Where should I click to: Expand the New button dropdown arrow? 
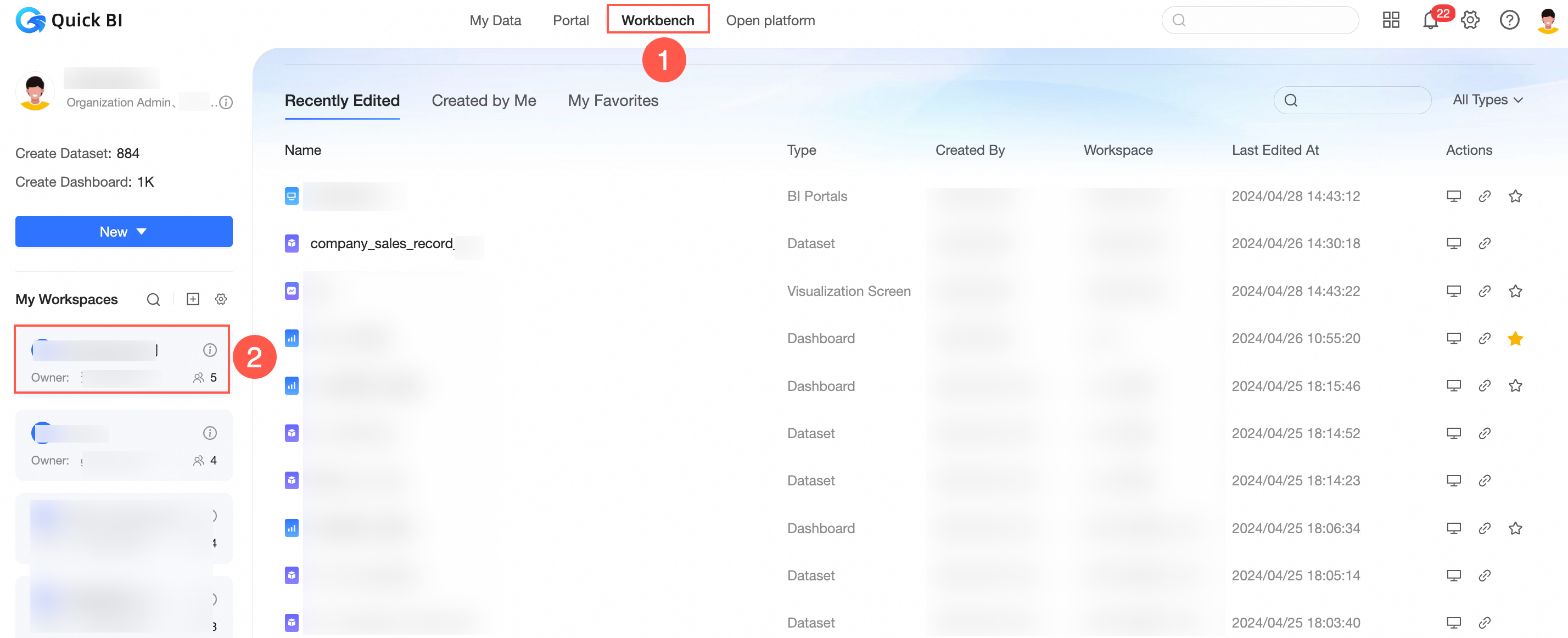142,231
